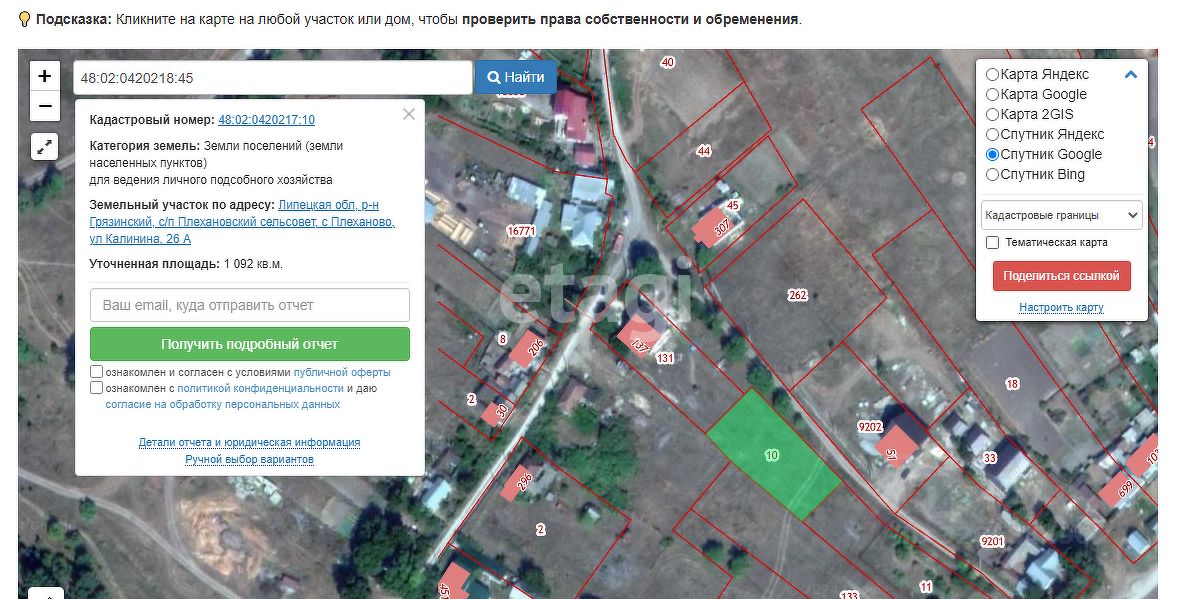Click building 30 on the map
Image resolution: width=1194 pixels, height=599 pixels.
(x=496, y=413)
